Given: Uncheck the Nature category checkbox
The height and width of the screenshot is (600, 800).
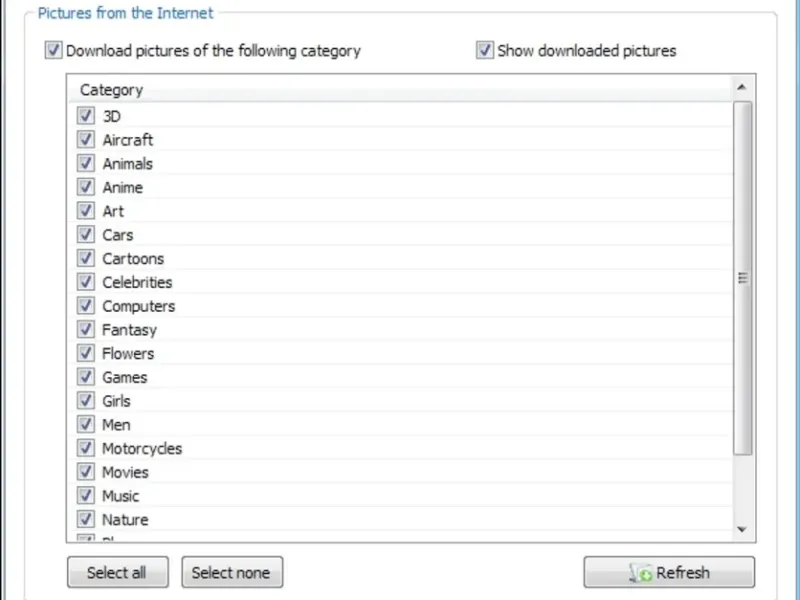Looking at the screenshot, I should click(x=85, y=520).
